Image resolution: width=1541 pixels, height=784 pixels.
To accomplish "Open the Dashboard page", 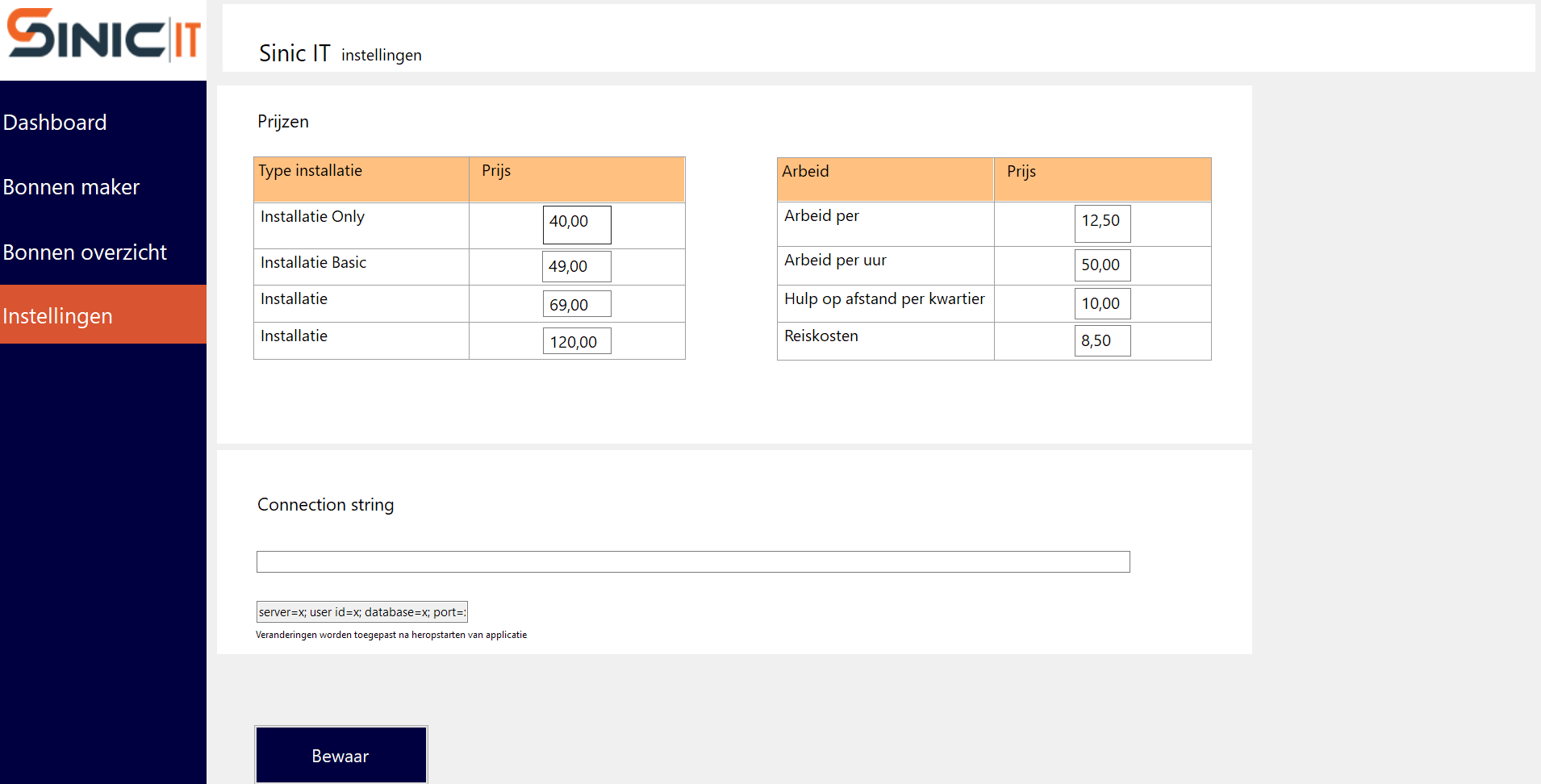I will coord(55,123).
